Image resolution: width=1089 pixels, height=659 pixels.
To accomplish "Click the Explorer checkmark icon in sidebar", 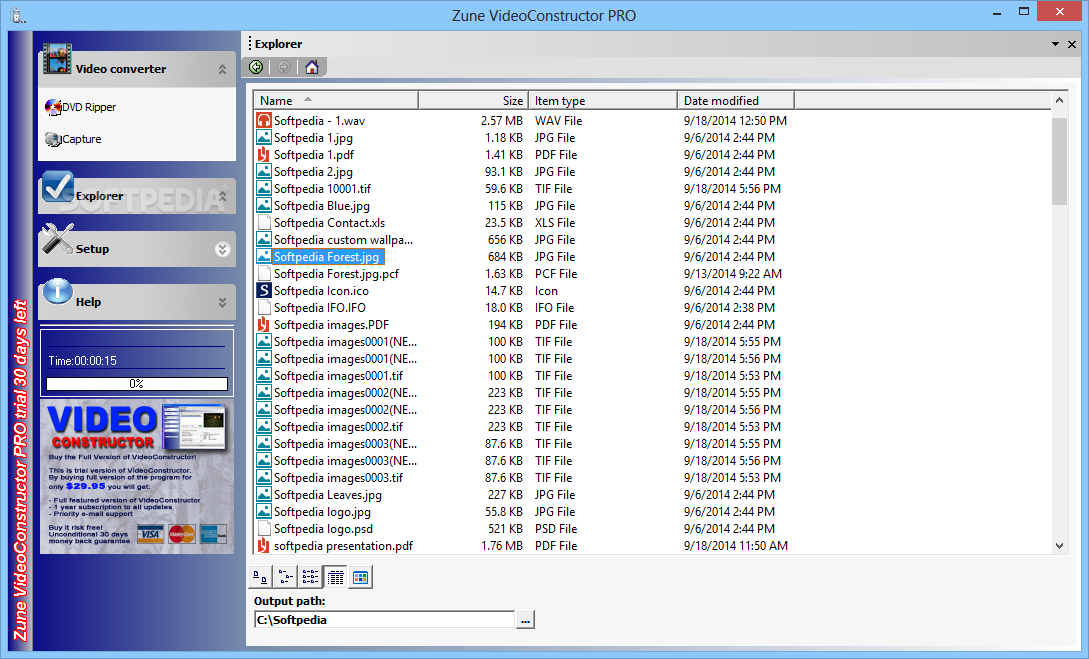I will coord(58,186).
